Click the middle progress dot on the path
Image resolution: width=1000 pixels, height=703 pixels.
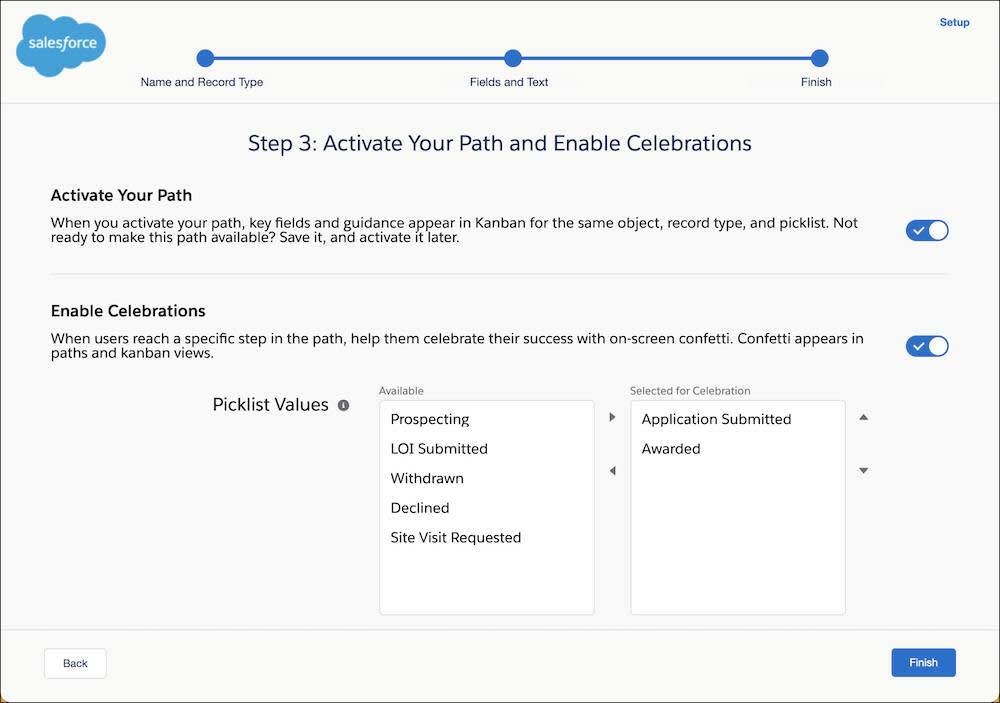click(513, 58)
